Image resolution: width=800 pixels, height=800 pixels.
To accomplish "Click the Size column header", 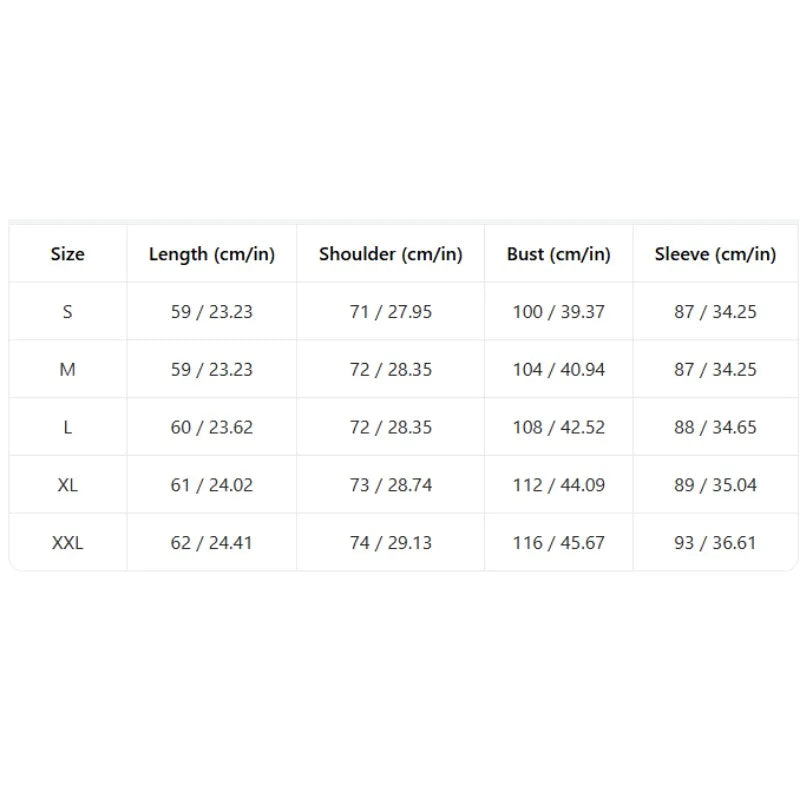I will coord(67,254).
